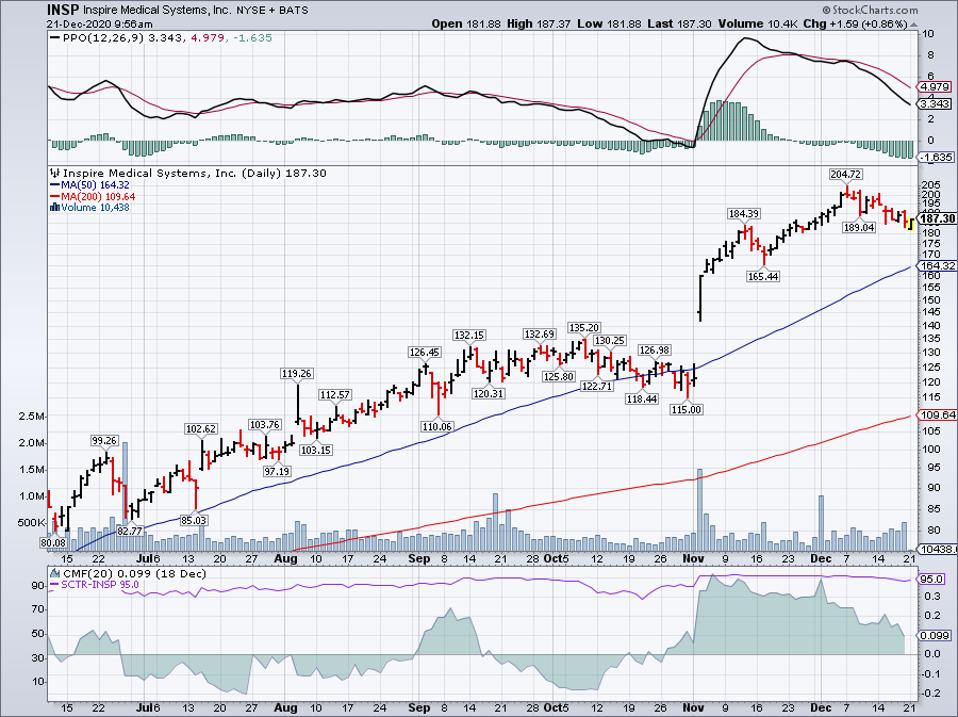Click the 135.20 price label

pos(583,327)
